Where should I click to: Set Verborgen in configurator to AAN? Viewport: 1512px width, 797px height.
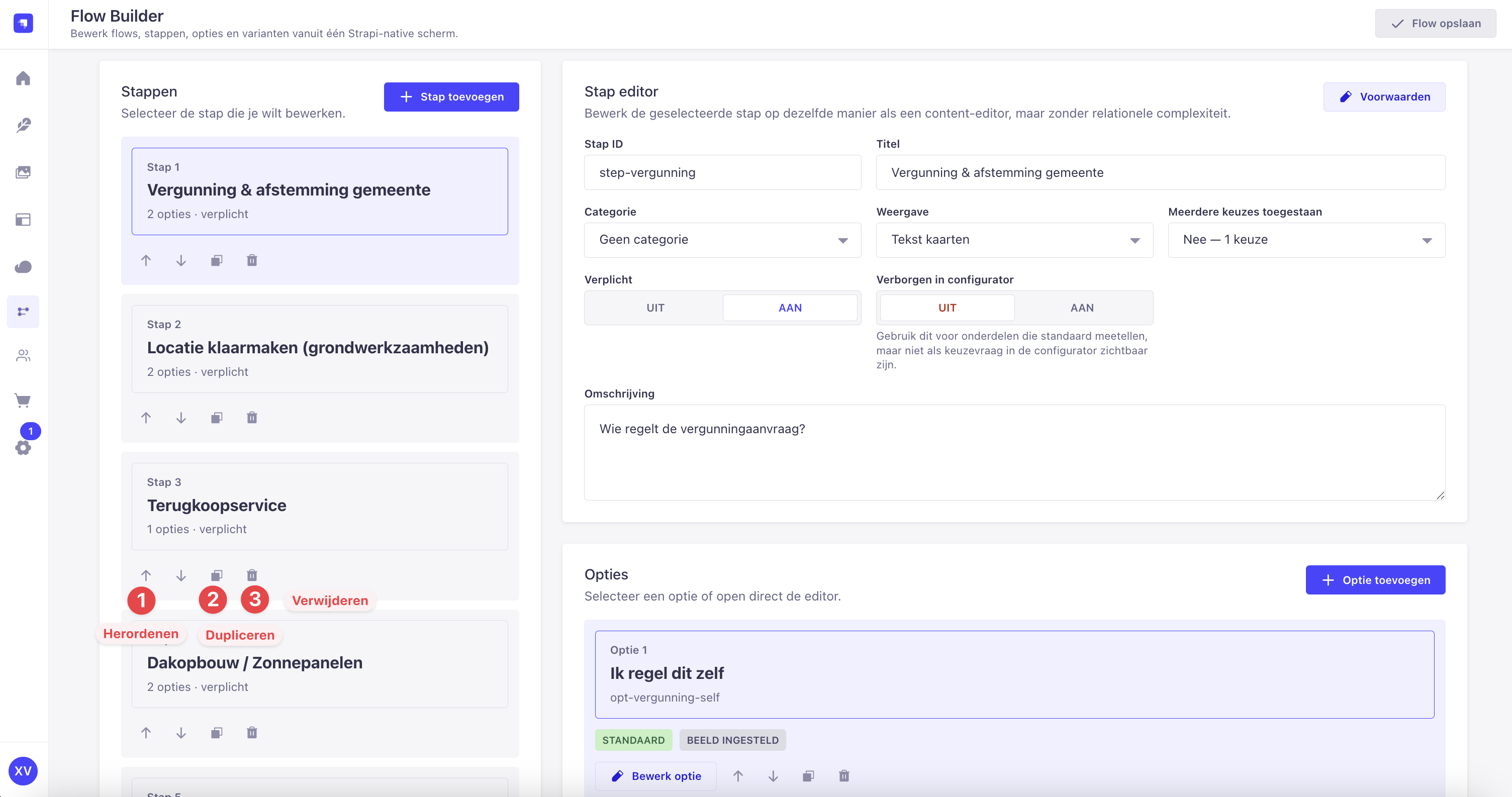tap(1082, 308)
